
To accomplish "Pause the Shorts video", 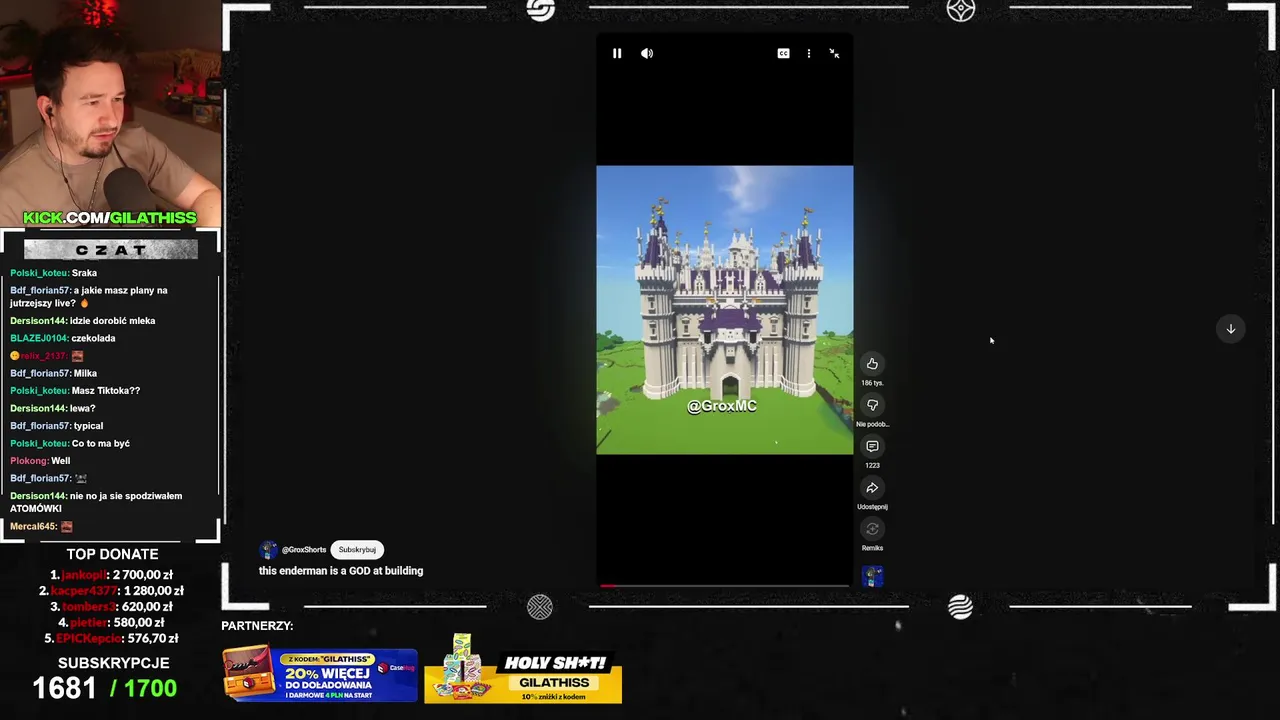I will [x=617, y=54].
